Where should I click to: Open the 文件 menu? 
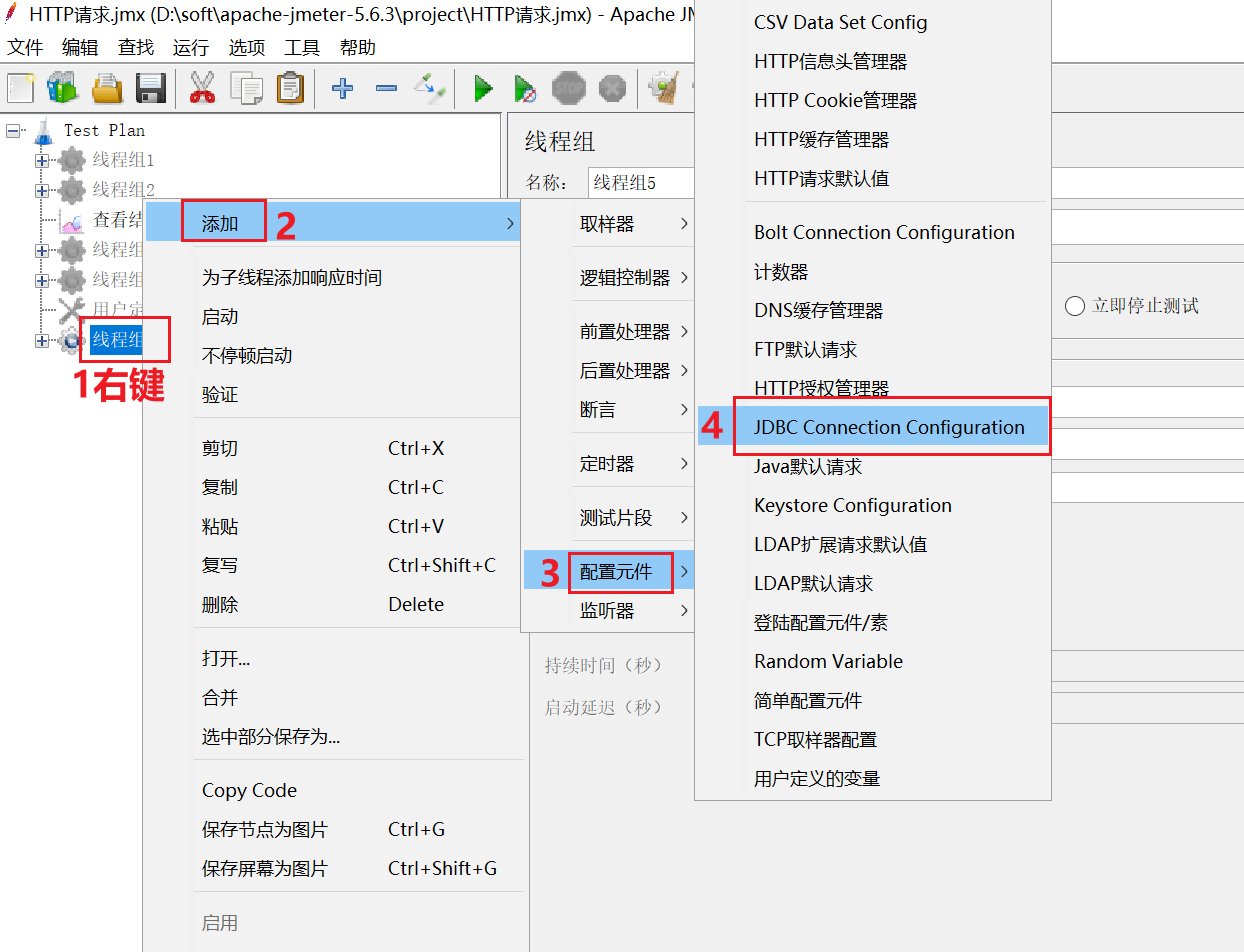point(26,47)
